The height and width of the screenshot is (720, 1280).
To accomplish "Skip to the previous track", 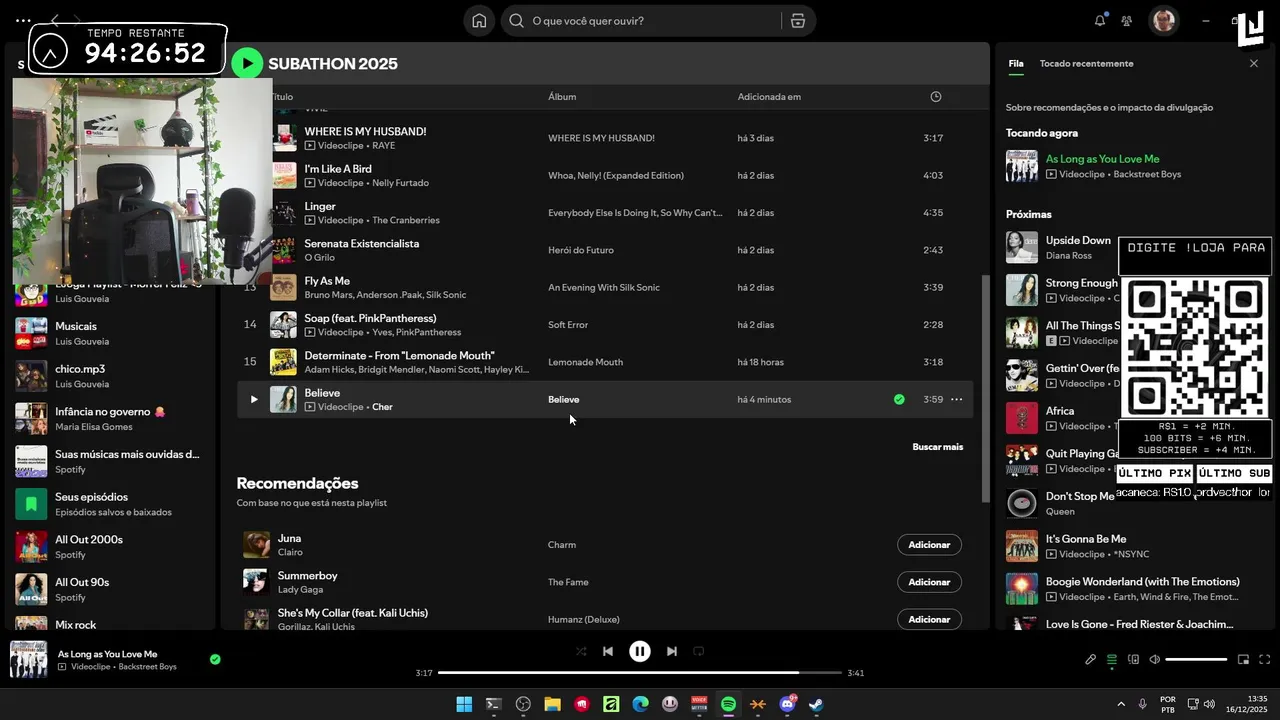I will 608,651.
